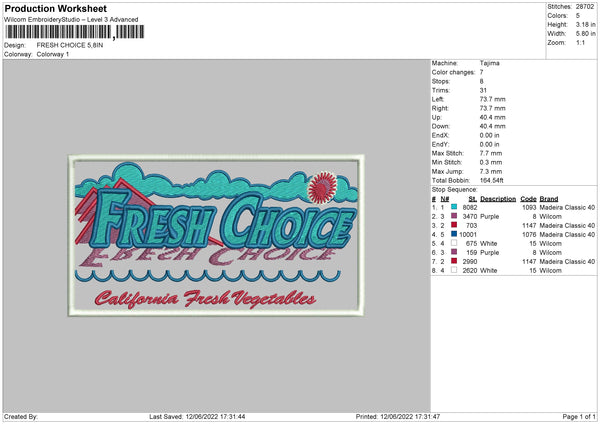Screen dimensions: 600x424
Task: Click 'Wilcom' brand in the 2620 row
Action: pos(551,271)
